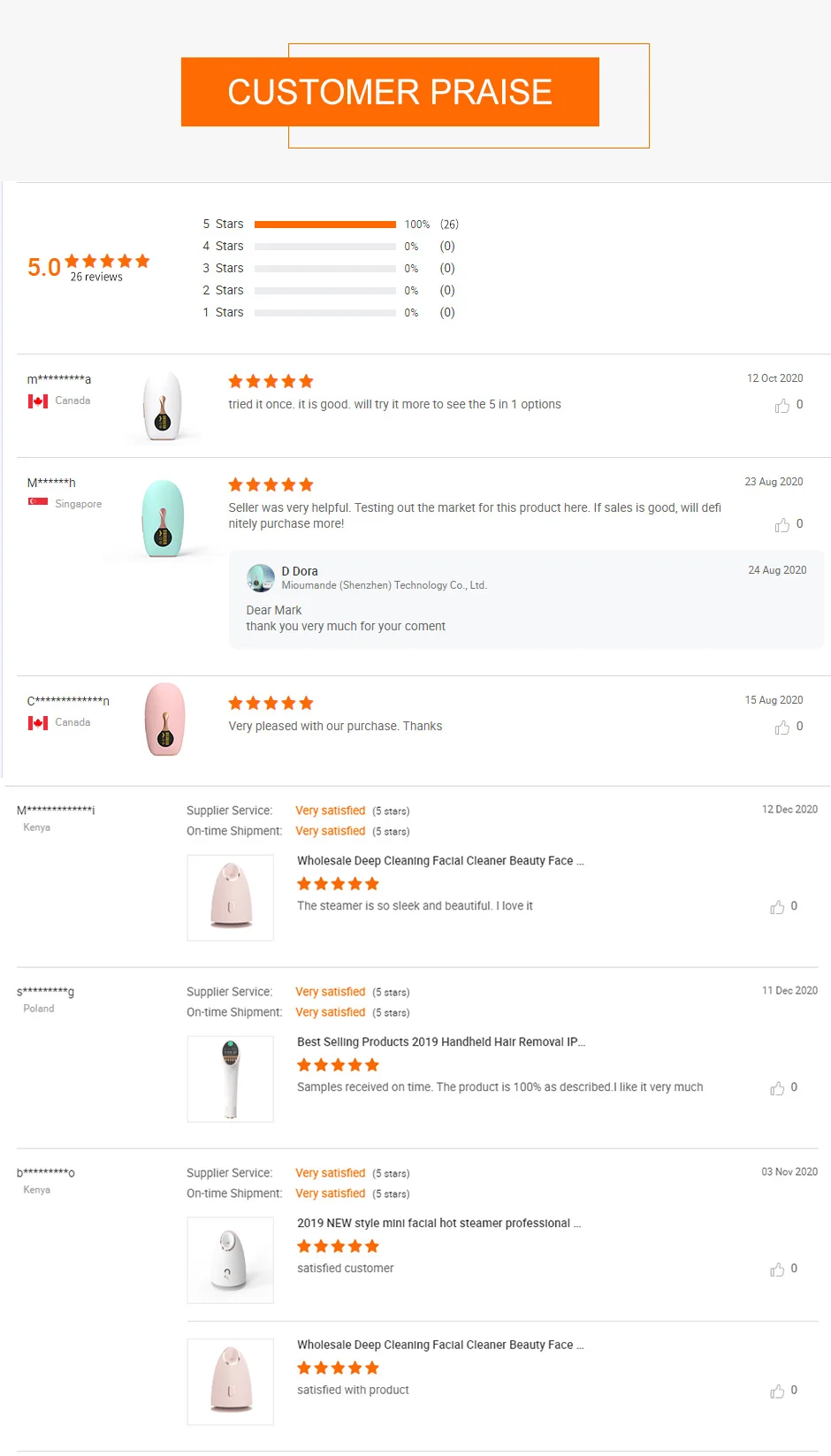
Task: Open the pink device review photo
Action: (x=164, y=720)
